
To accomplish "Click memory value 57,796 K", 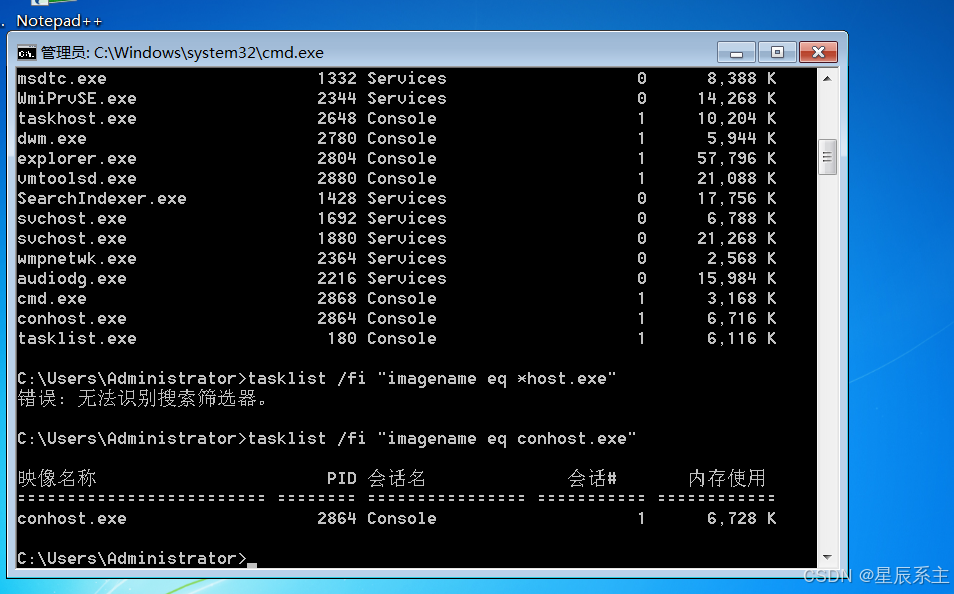I will tap(736, 159).
